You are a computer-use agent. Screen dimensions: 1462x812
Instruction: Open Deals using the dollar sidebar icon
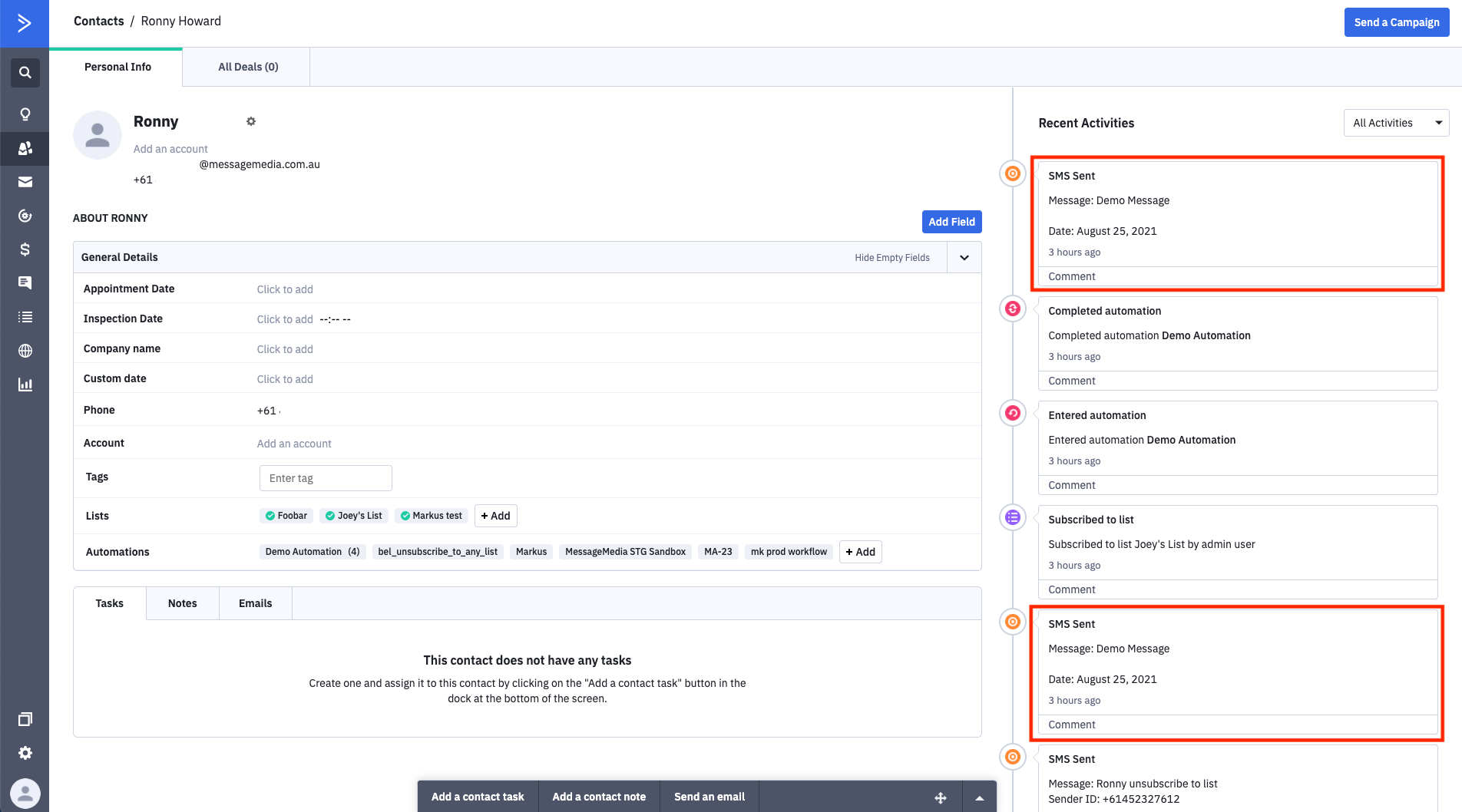point(24,249)
